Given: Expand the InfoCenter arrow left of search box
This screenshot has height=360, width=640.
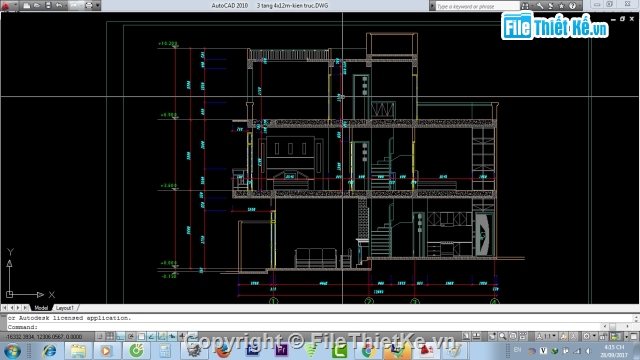Looking at the screenshot, I should pos(432,6).
